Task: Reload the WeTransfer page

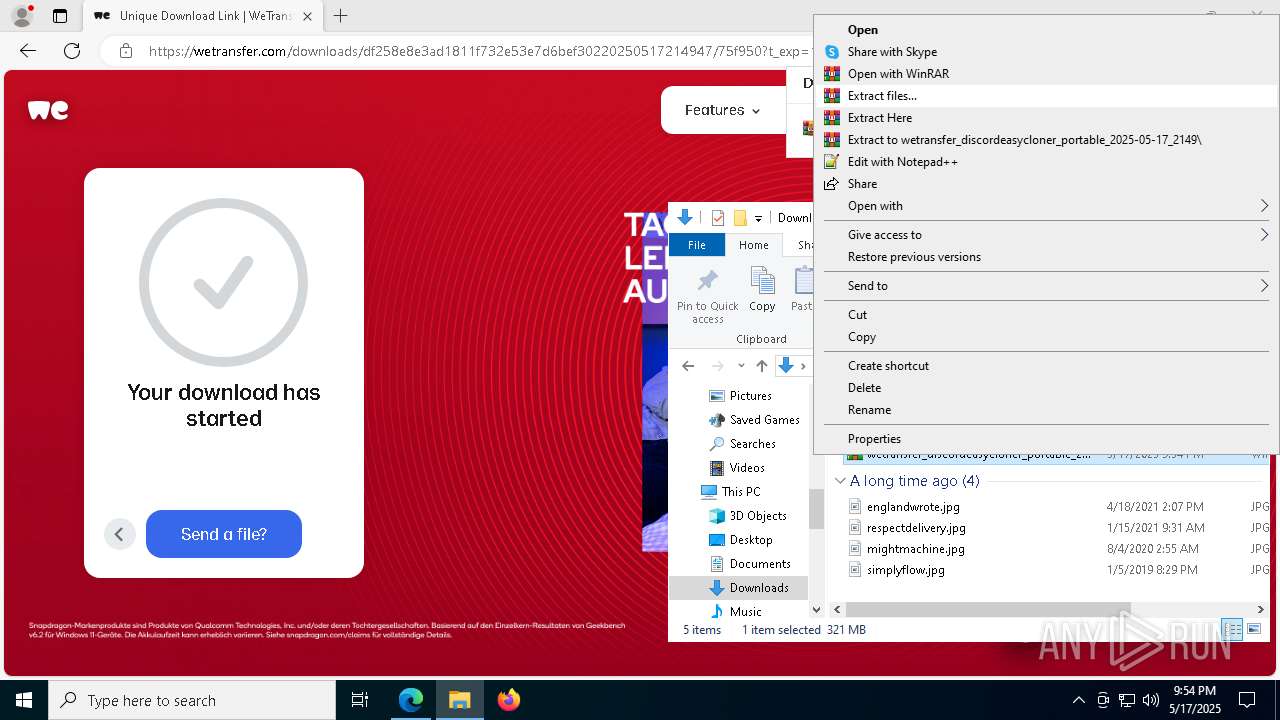Action: point(72,51)
